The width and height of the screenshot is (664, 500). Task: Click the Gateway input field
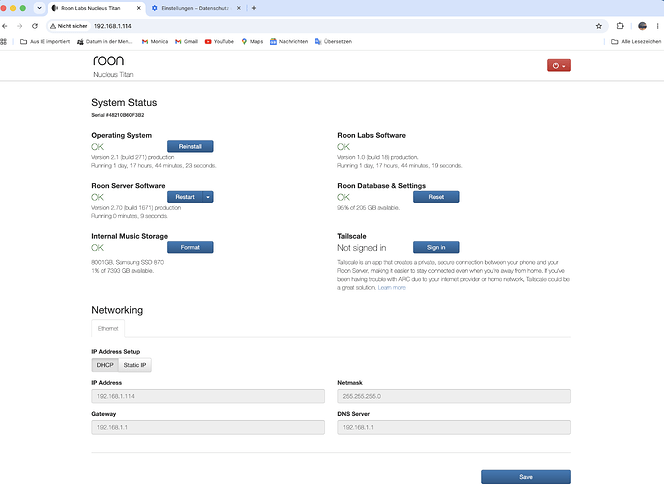[208, 427]
